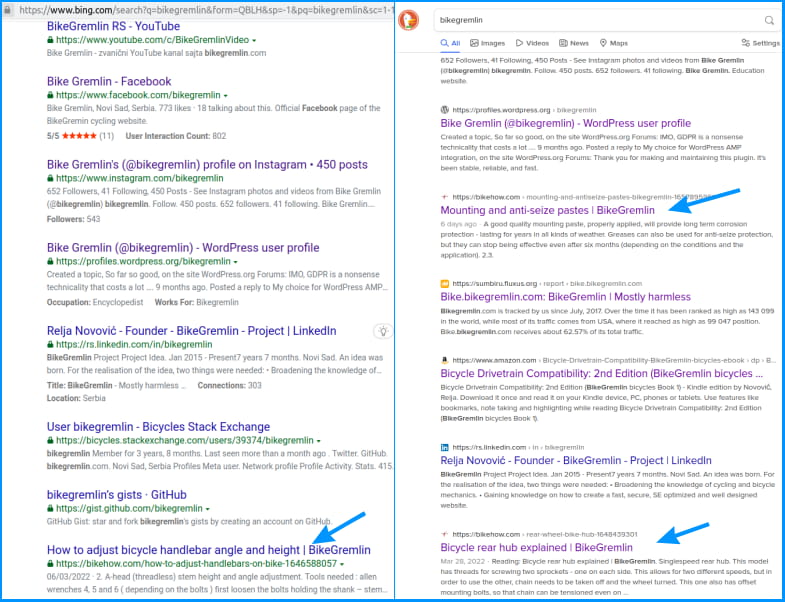Screen dimensions: 785x602
Task: Expand dropdown arrow after Facebook URL
Action: coord(226,95)
